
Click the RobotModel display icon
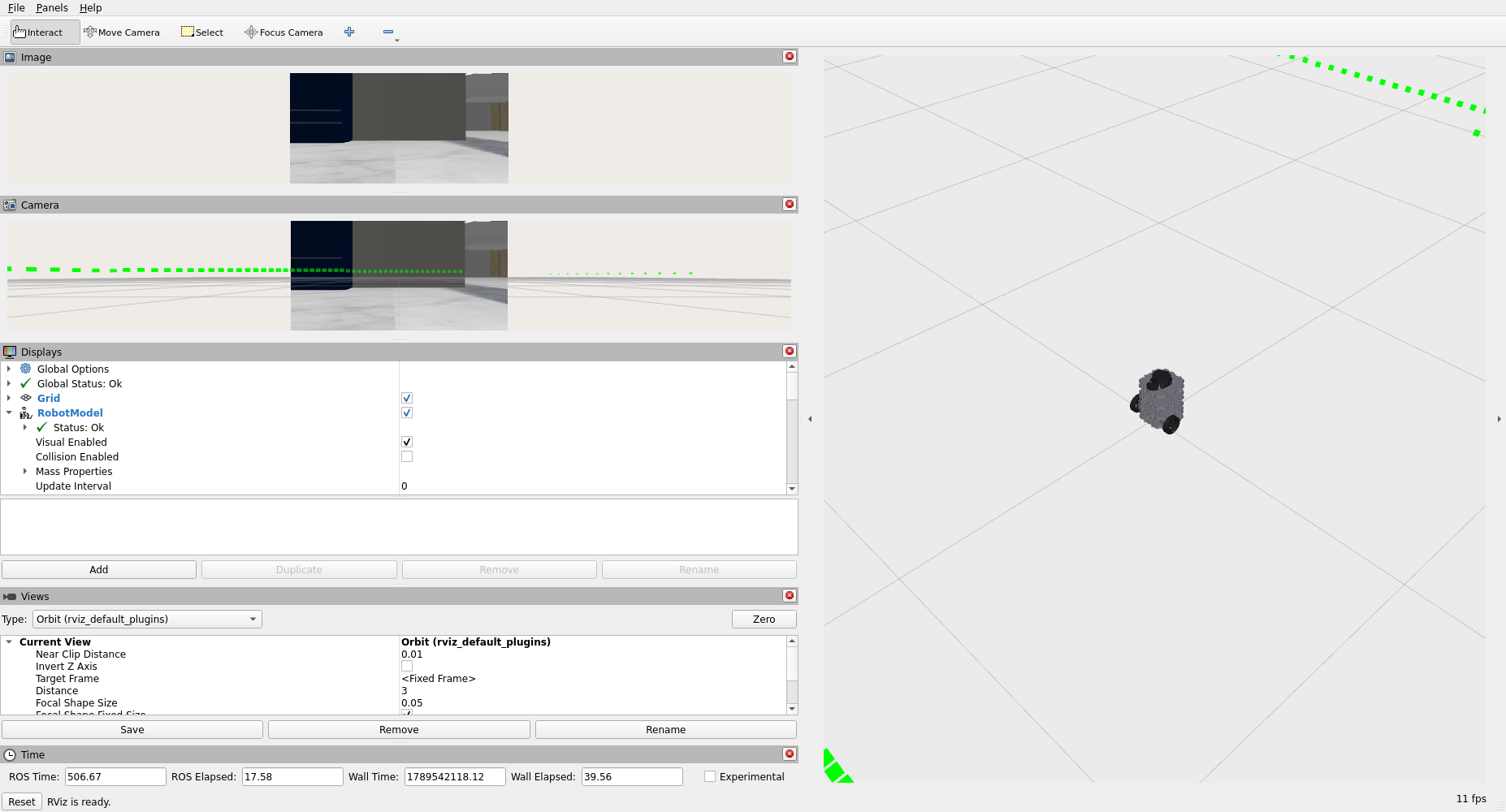(x=26, y=412)
